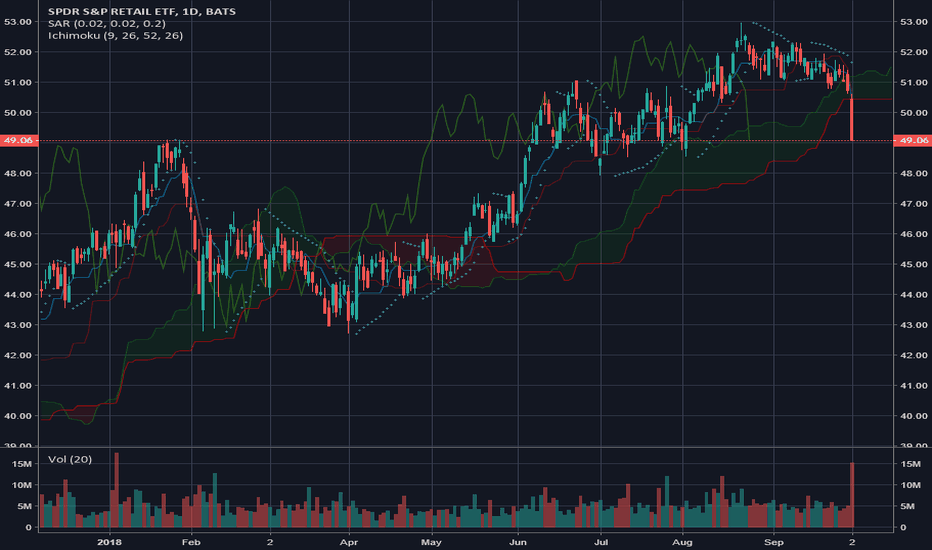932x550 pixels.
Task: Click the 5M label on right volume axis
Action: click(x=908, y=507)
